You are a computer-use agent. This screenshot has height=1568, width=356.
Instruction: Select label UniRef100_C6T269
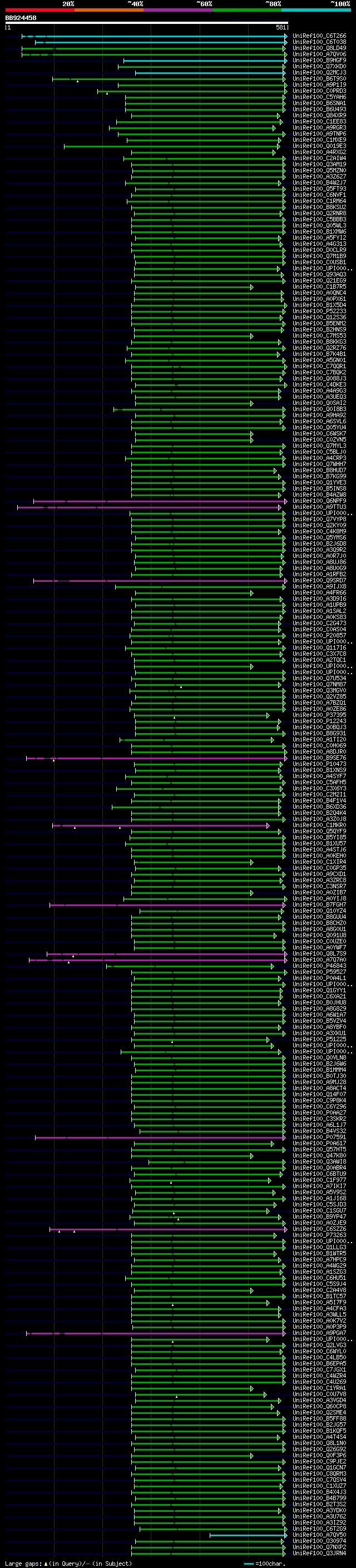[x=319, y=1529]
